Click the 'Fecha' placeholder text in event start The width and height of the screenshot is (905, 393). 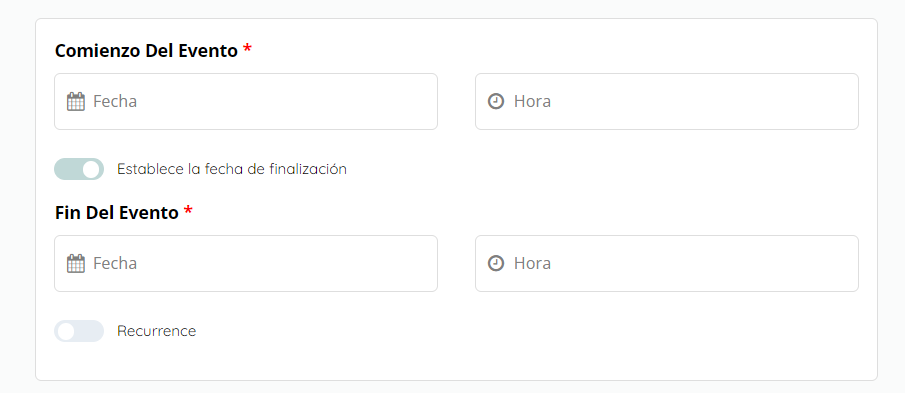(x=115, y=102)
